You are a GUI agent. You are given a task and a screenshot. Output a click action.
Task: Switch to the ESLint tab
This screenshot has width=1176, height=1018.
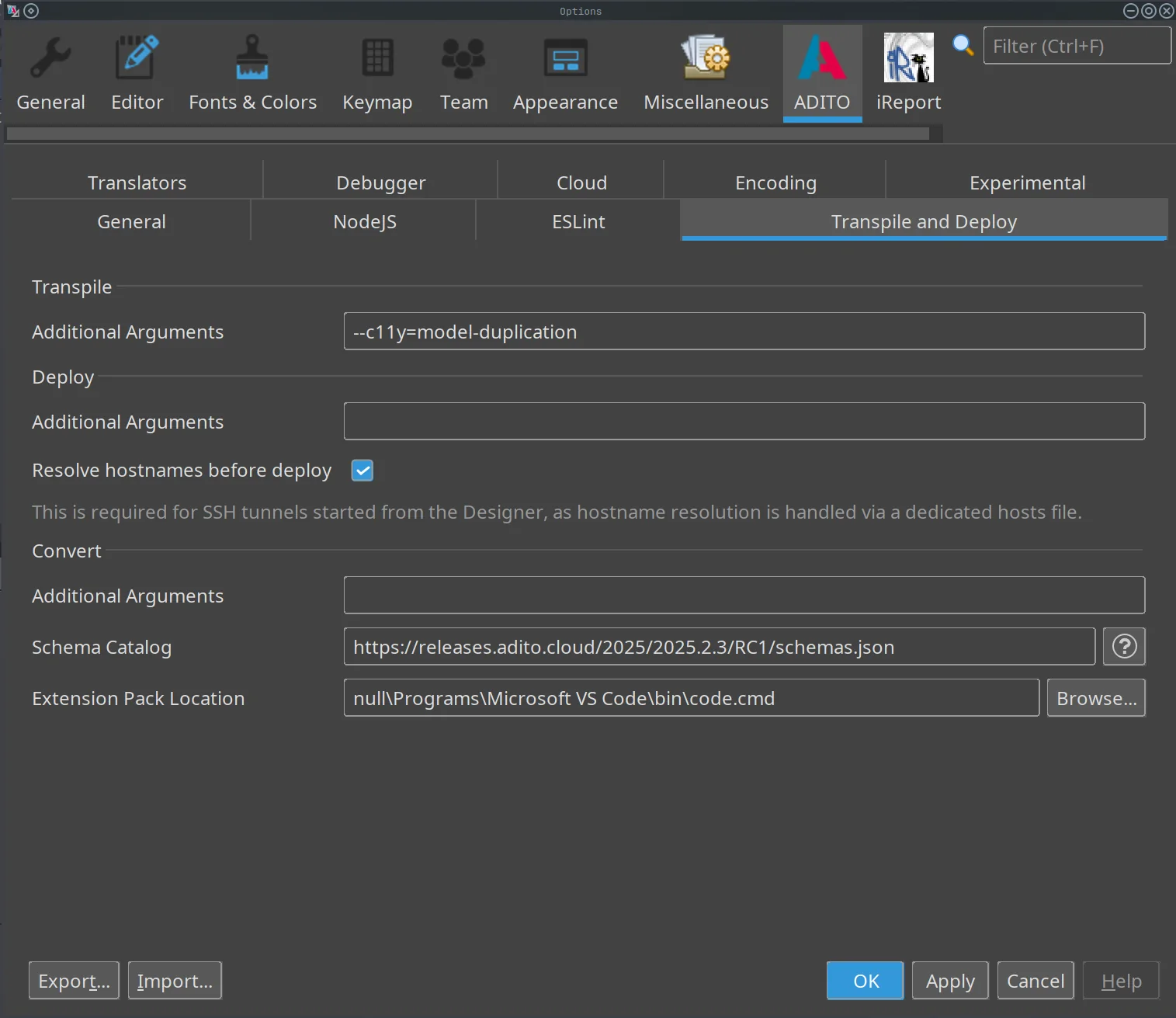coord(578,221)
